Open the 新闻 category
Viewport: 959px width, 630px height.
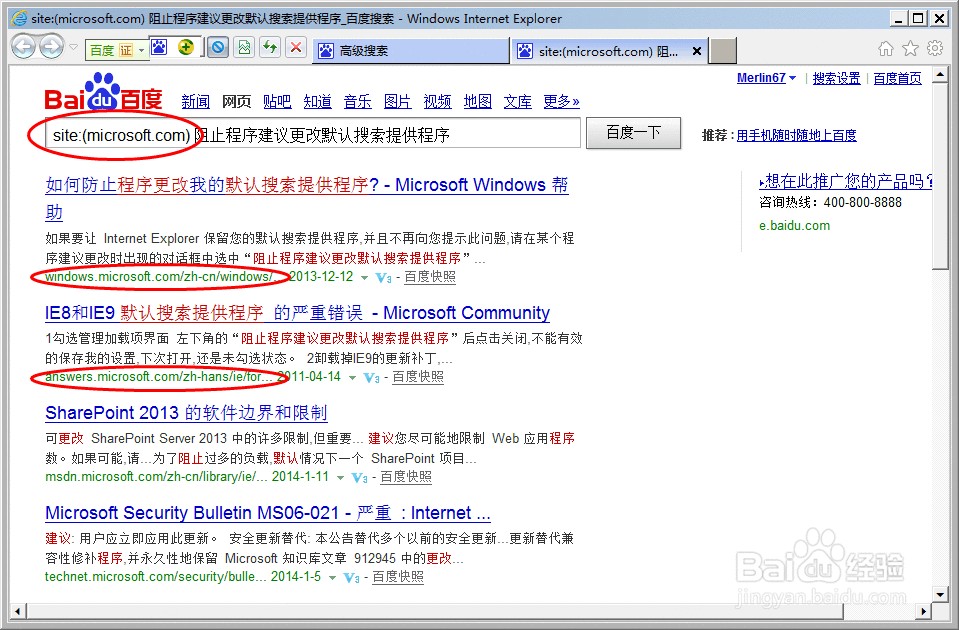tap(196, 102)
